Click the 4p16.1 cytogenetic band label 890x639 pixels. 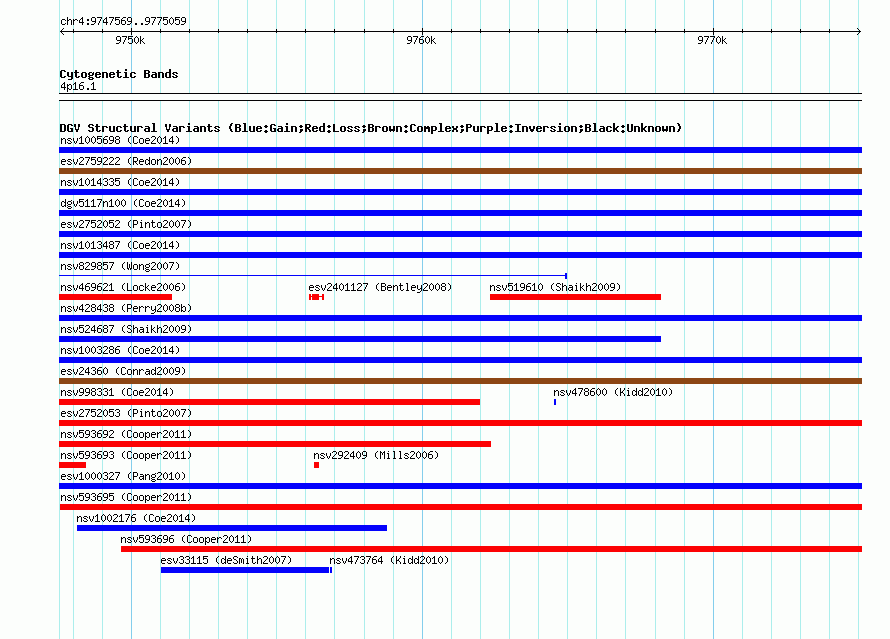click(x=78, y=86)
